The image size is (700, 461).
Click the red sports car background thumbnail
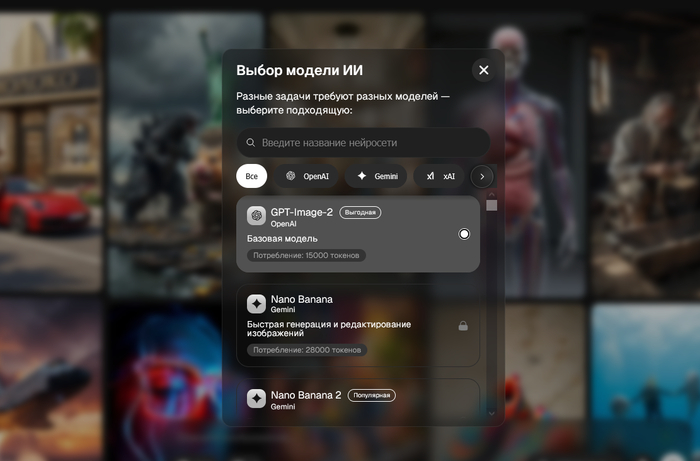pos(50,152)
